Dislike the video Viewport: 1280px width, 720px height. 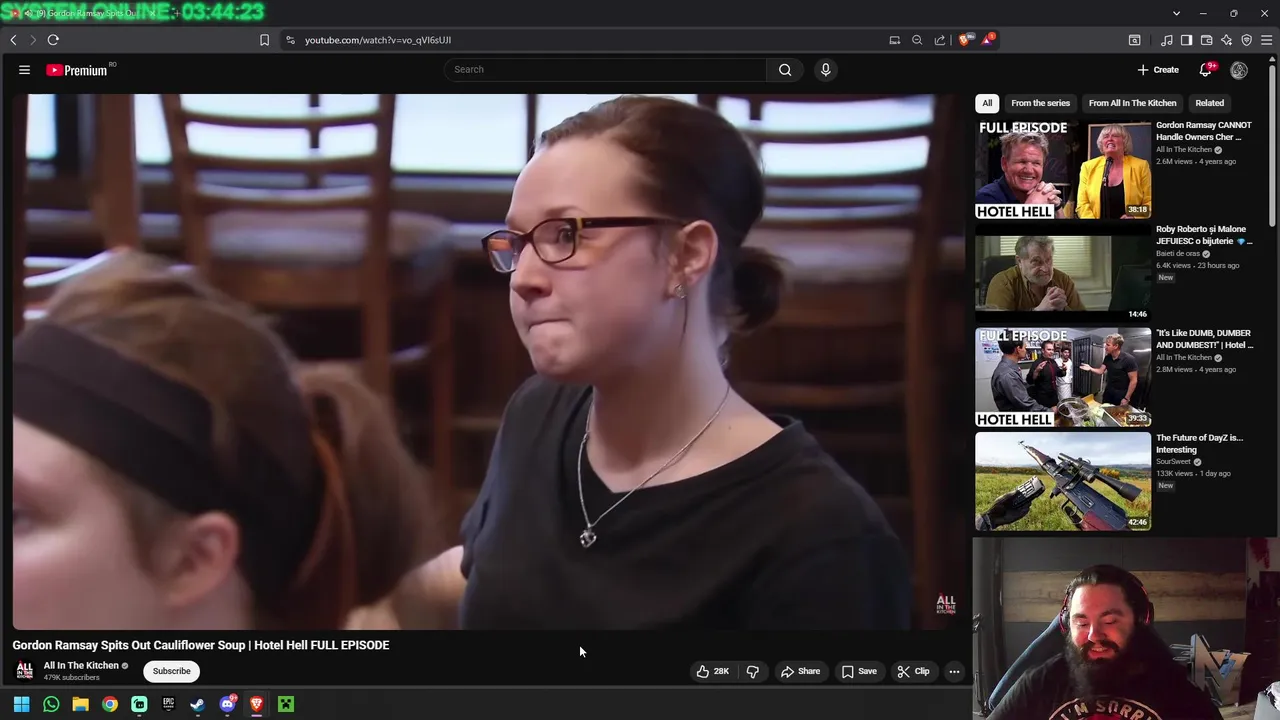753,671
